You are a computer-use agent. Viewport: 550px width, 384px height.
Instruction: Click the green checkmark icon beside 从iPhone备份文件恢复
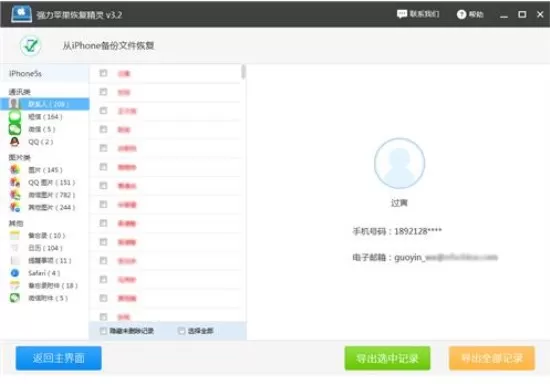(31, 46)
